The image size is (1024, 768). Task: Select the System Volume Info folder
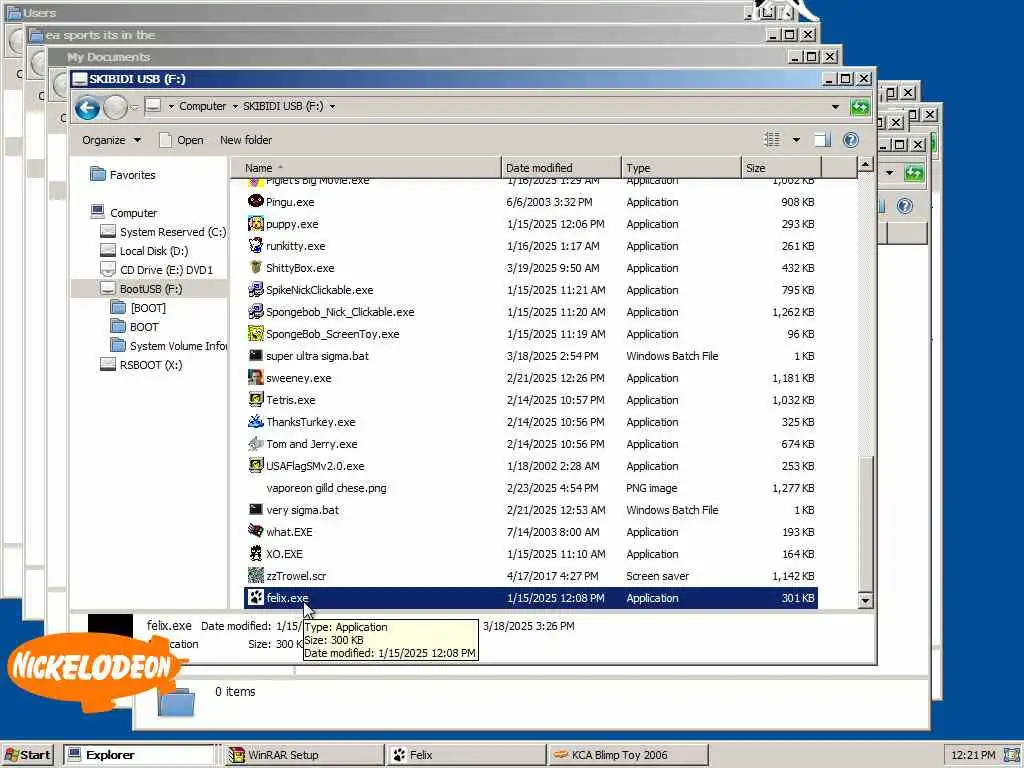(168, 345)
